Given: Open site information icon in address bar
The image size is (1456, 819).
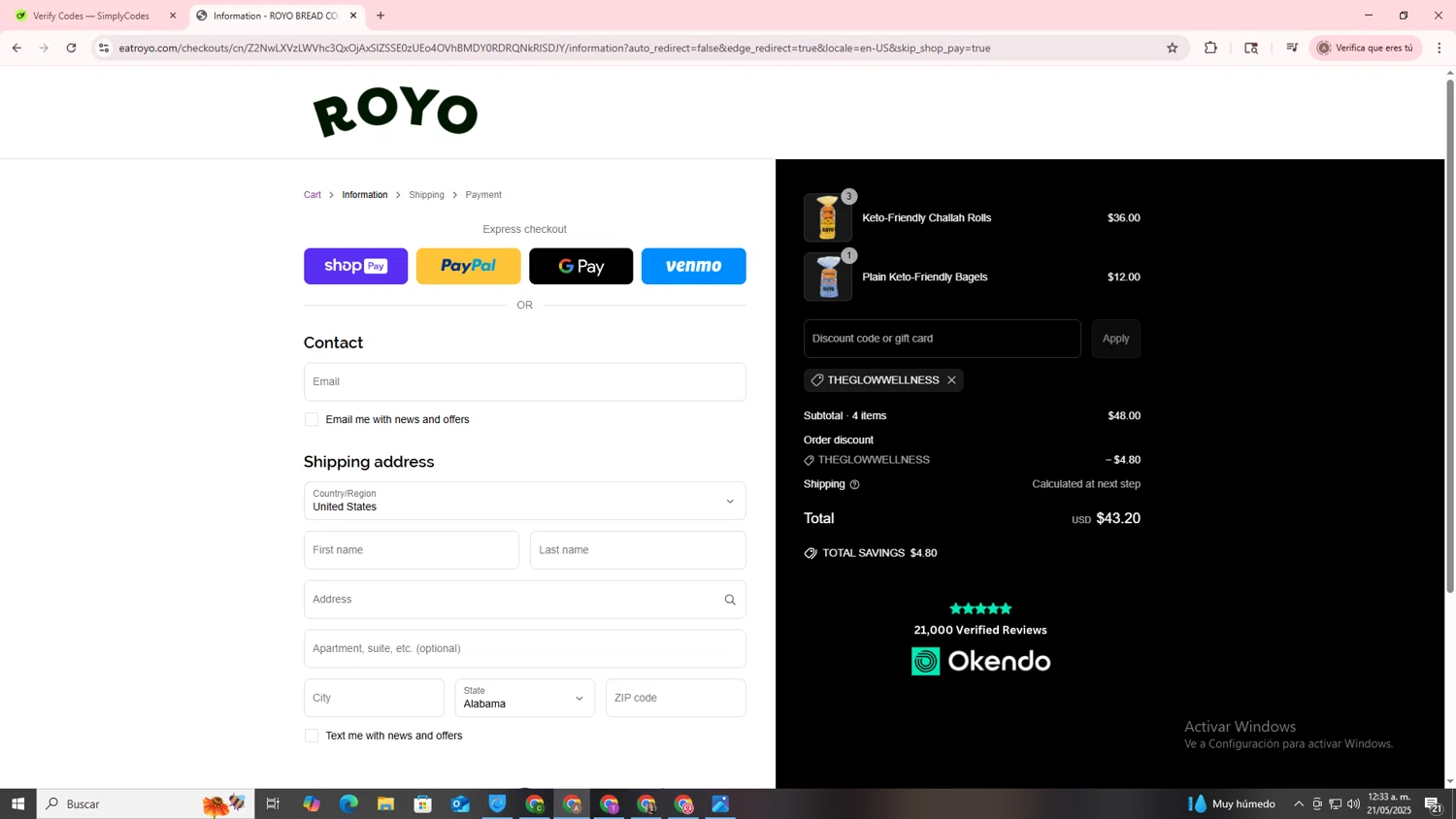Looking at the screenshot, I should (x=104, y=48).
